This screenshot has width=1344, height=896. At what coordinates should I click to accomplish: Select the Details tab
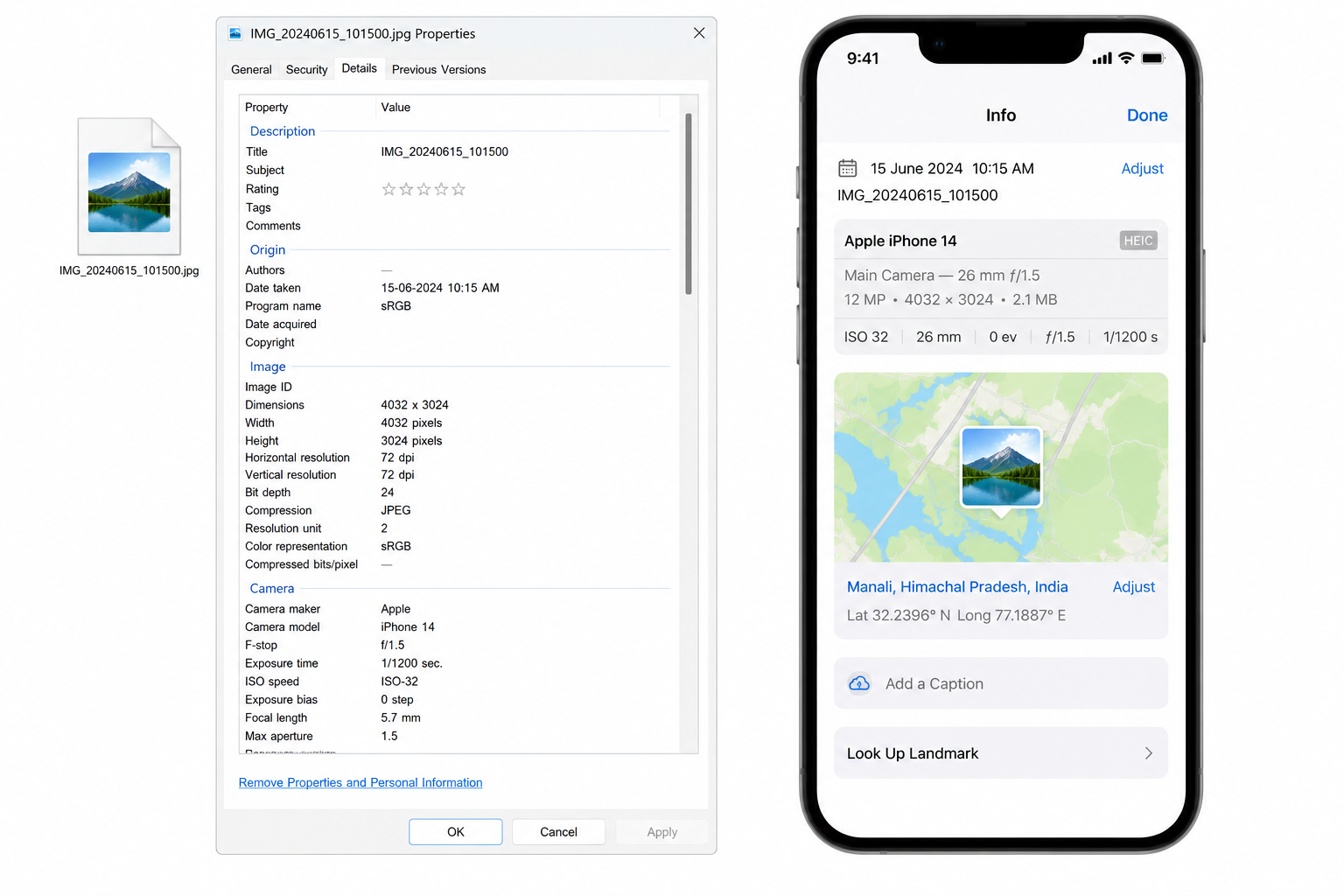[x=360, y=68]
